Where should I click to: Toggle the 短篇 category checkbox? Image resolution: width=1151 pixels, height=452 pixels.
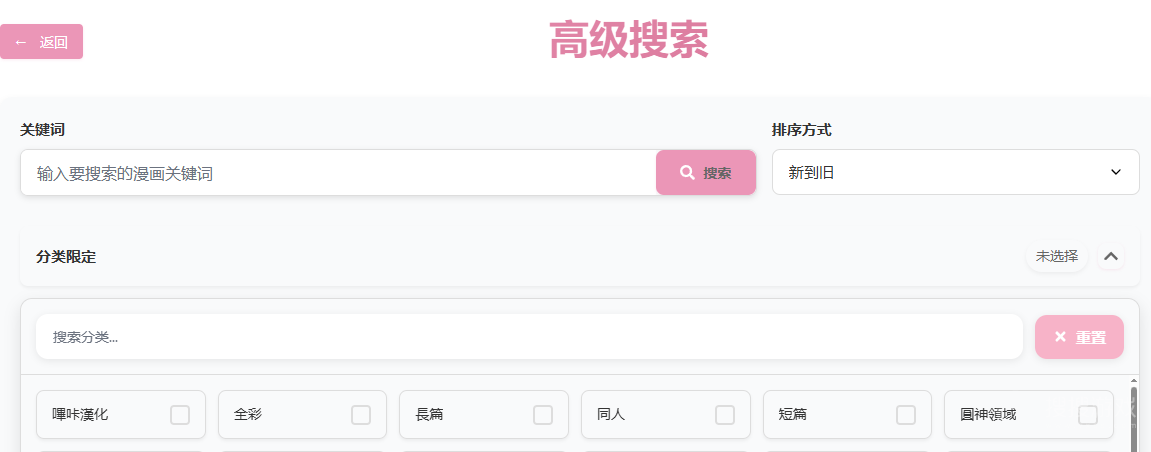906,415
